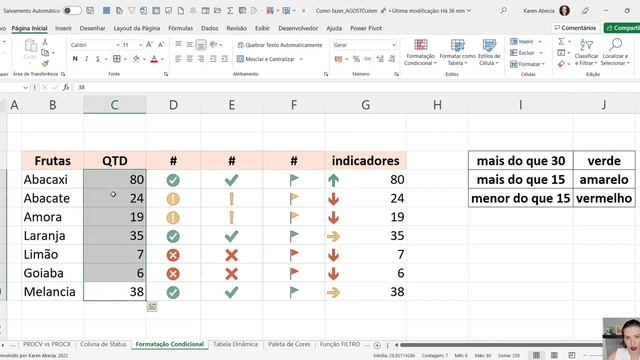The height and width of the screenshot is (360, 640).
Task: Apply the red font color
Action: [x=154, y=59]
